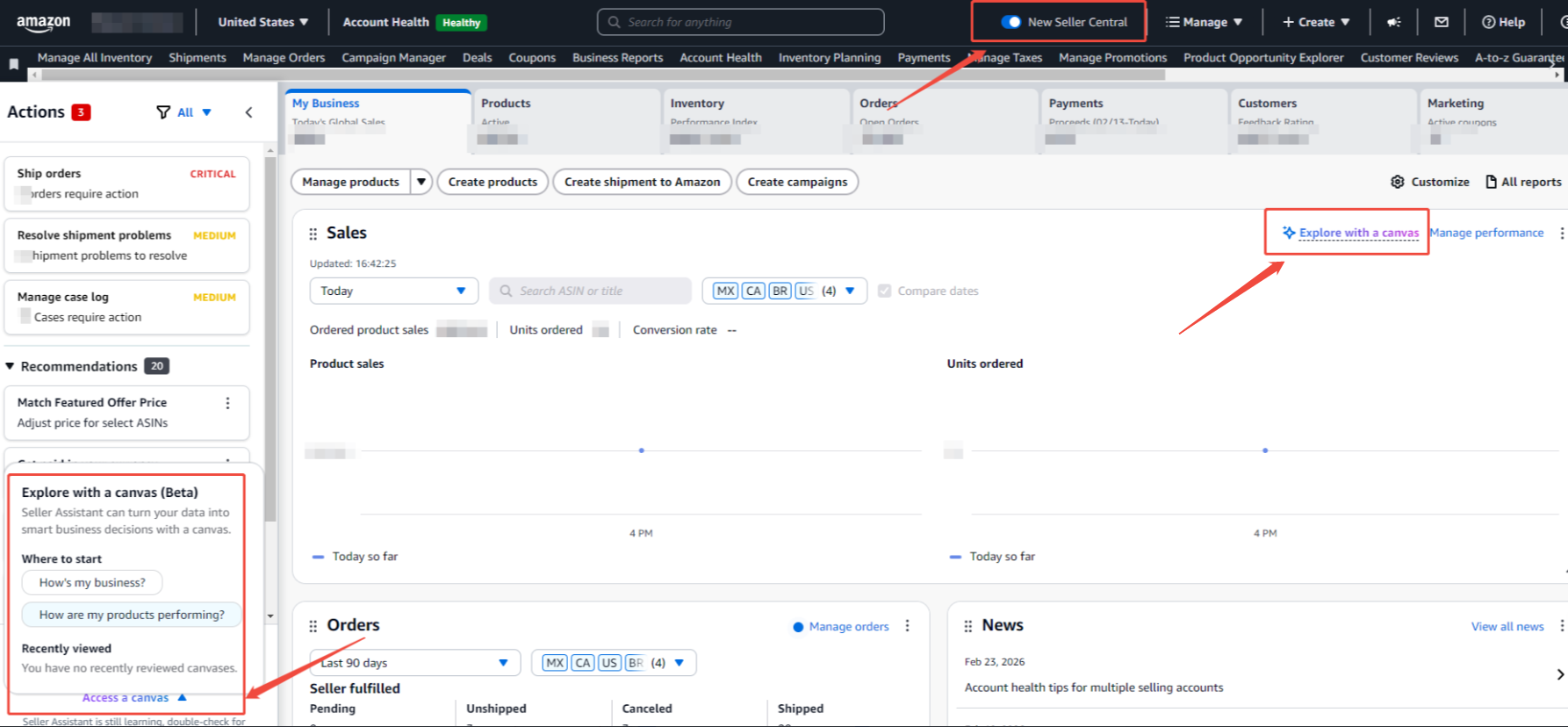The width and height of the screenshot is (1568, 727).
Task: Click the Amazon logo
Action: tap(43, 23)
